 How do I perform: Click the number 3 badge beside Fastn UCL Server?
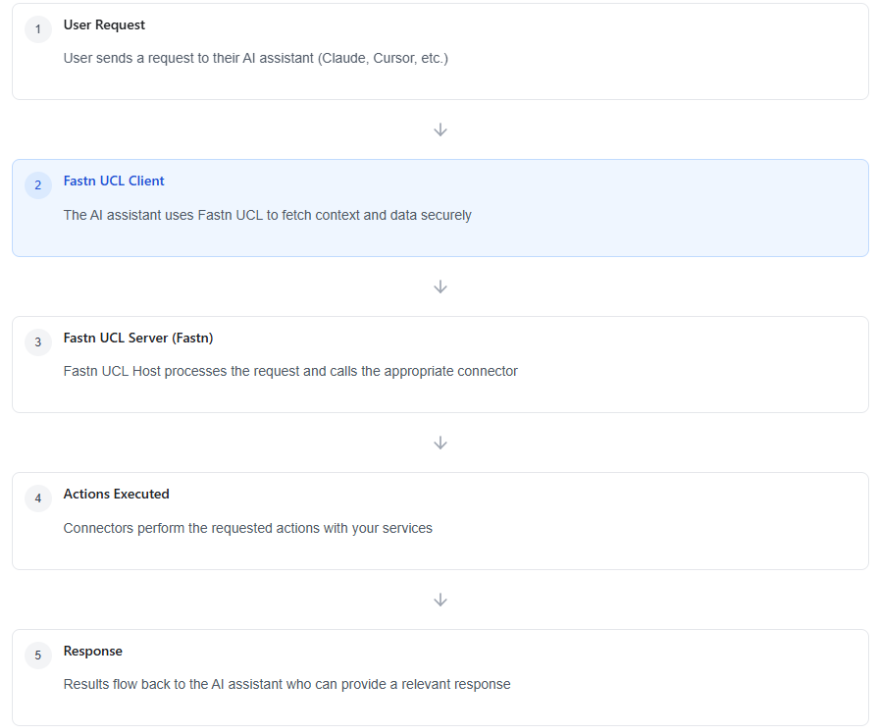(38, 342)
